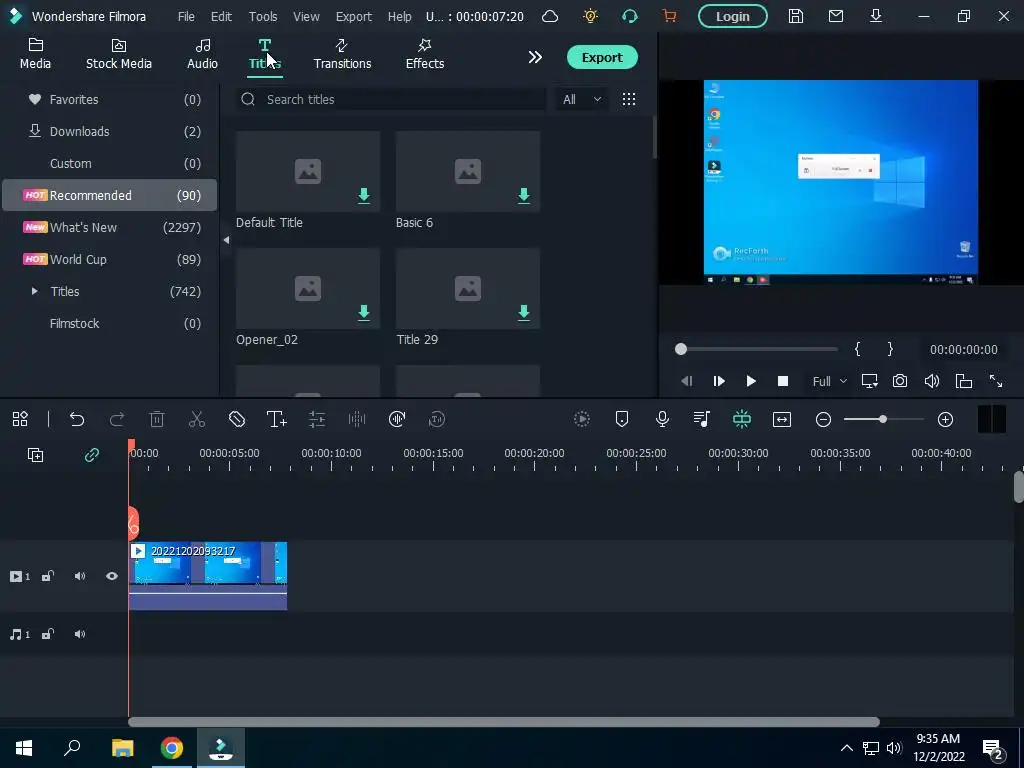Image resolution: width=1024 pixels, height=768 pixels.
Task: Click the add track icon
Action: click(35, 455)
